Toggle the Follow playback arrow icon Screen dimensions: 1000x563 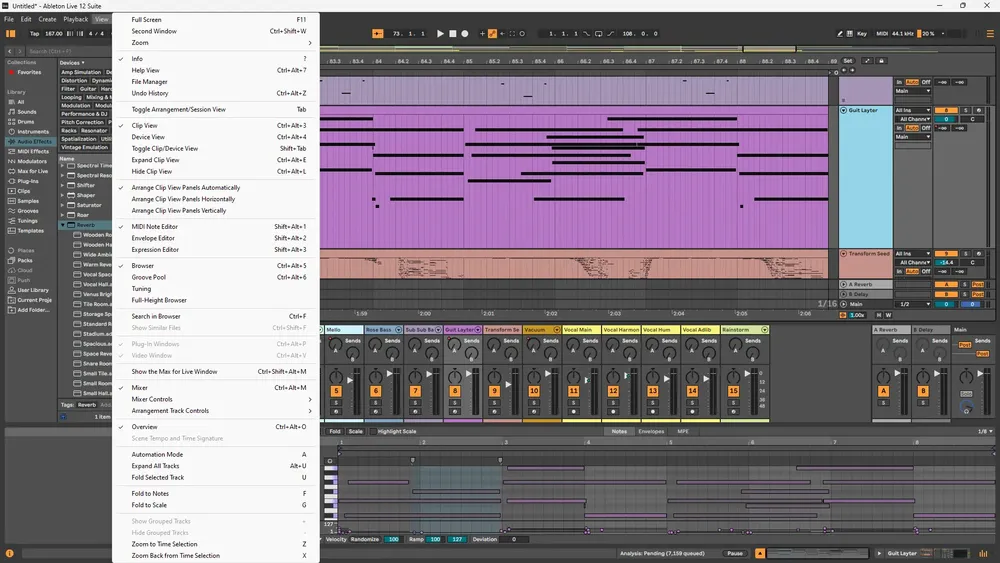point(378,34)
